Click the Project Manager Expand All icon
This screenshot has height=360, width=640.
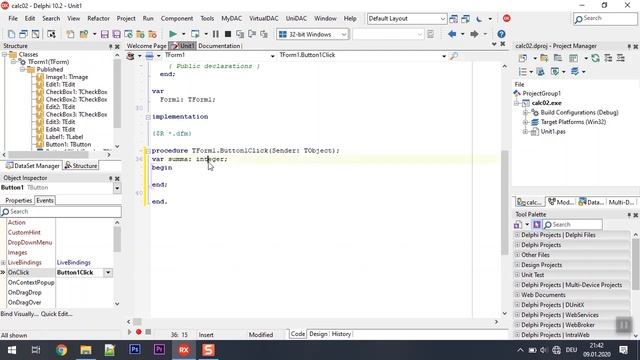(608, 58)
